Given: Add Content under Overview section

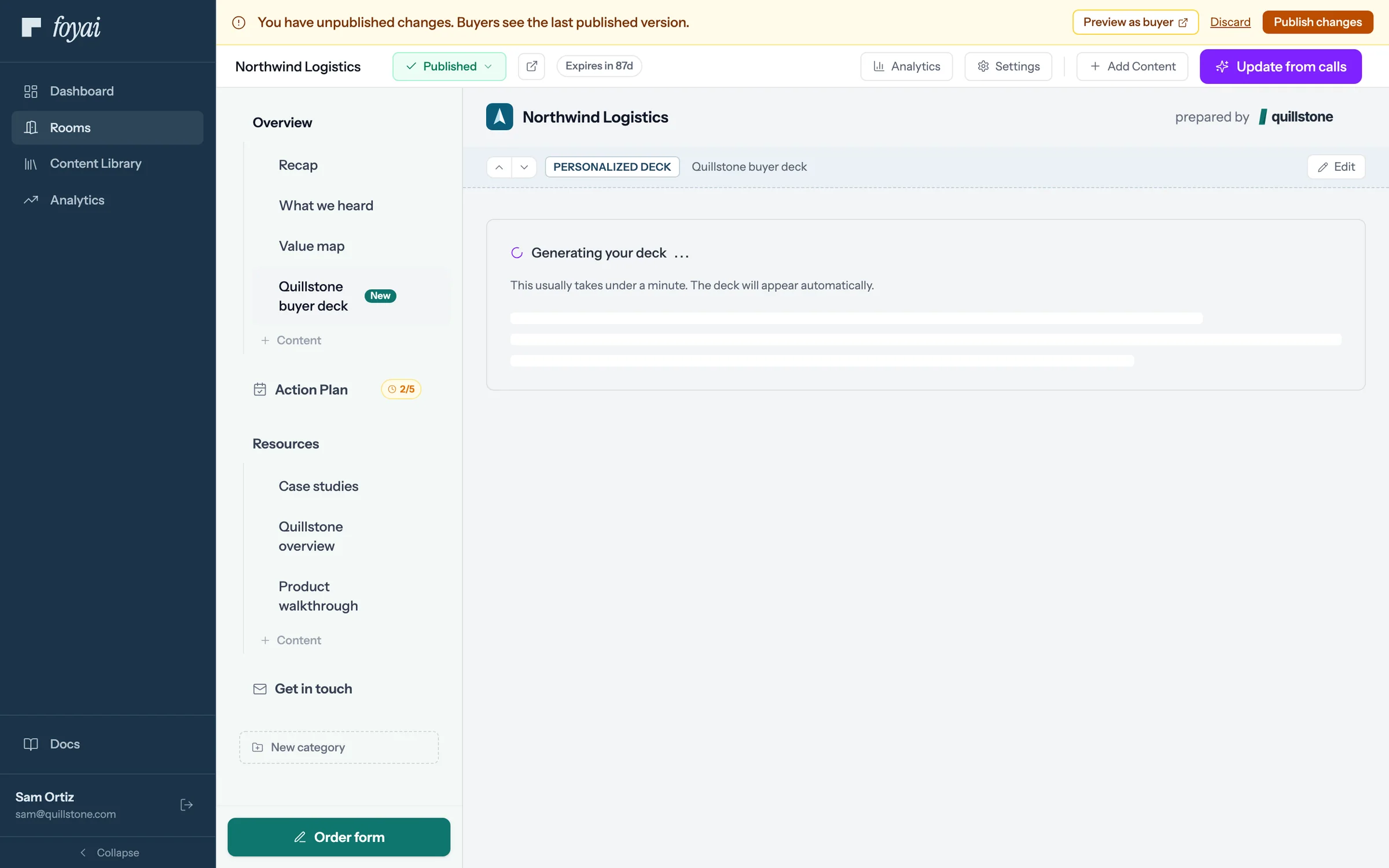Looking at the screenshot, I should [291, 340].
